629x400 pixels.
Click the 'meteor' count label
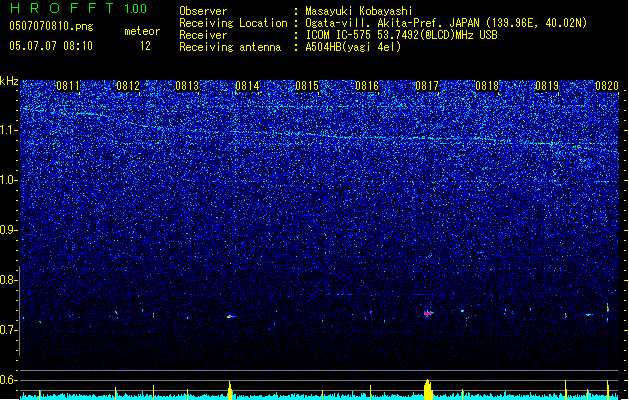(x=142, y=31)
